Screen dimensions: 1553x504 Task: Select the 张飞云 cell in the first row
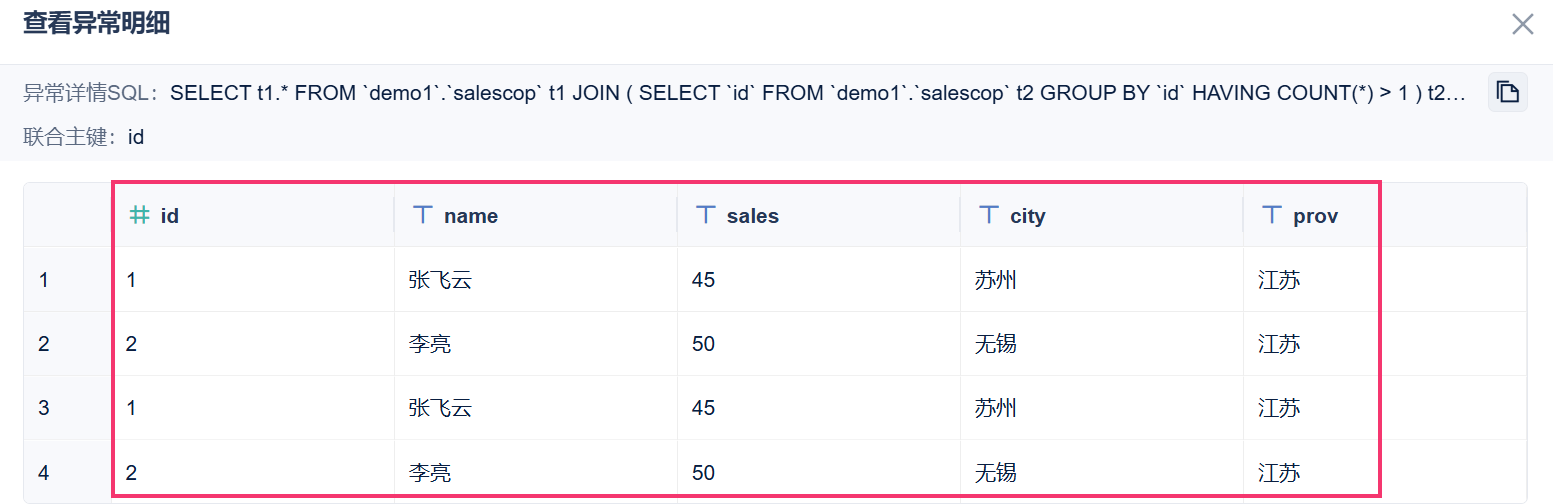pyautogui.click(x=536, y=280)
